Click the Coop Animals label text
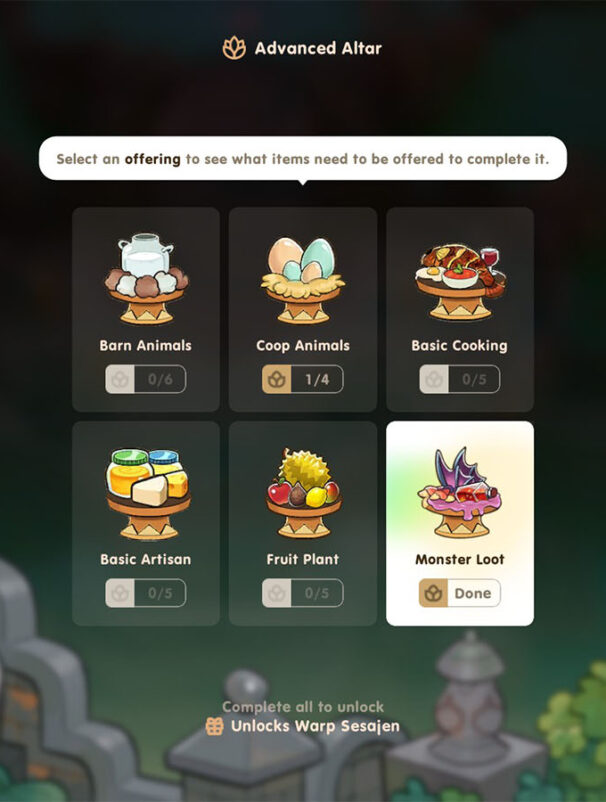Screen dimensions: 606x802 click(x=303, y=346)
